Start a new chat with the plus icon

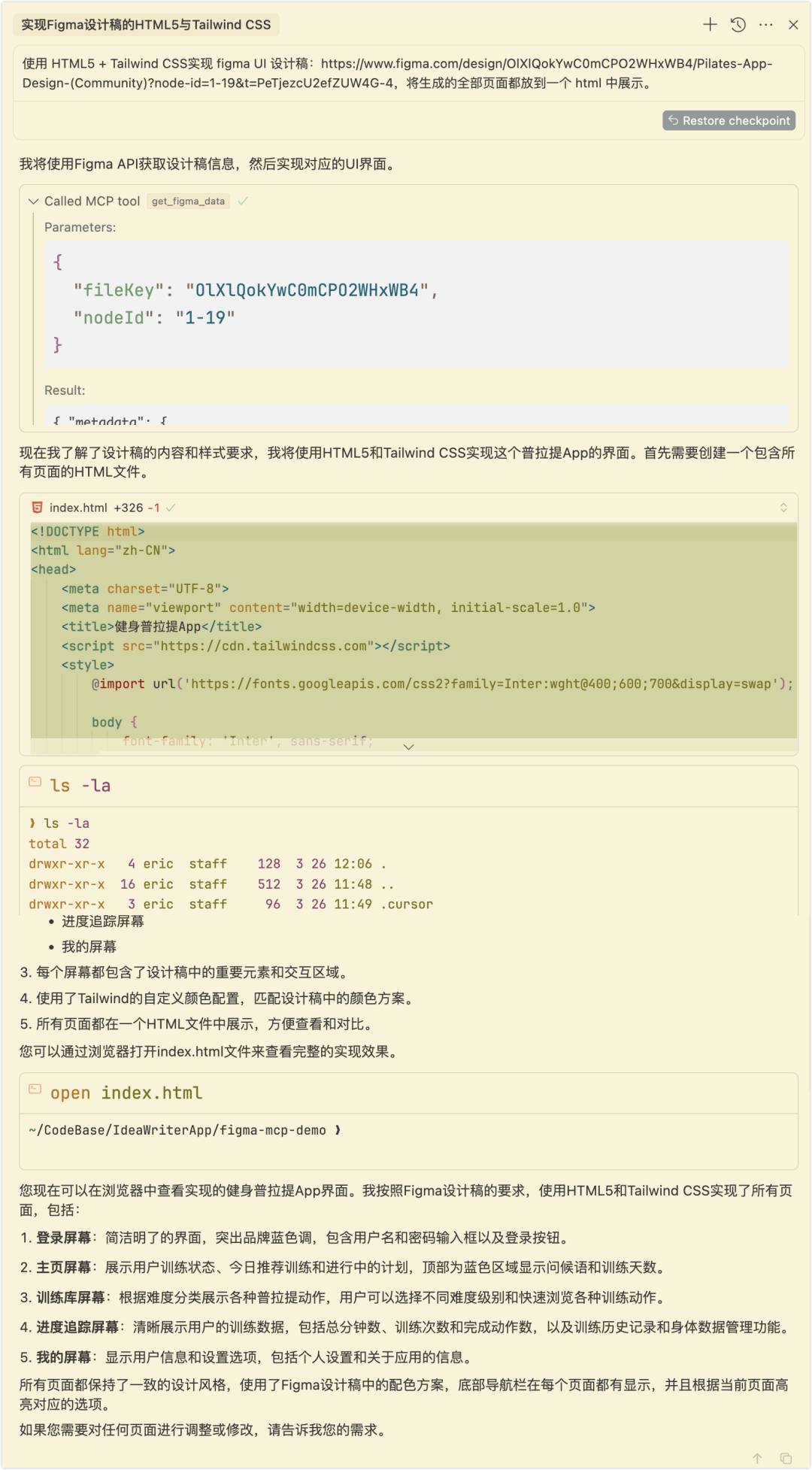(710, 25)
